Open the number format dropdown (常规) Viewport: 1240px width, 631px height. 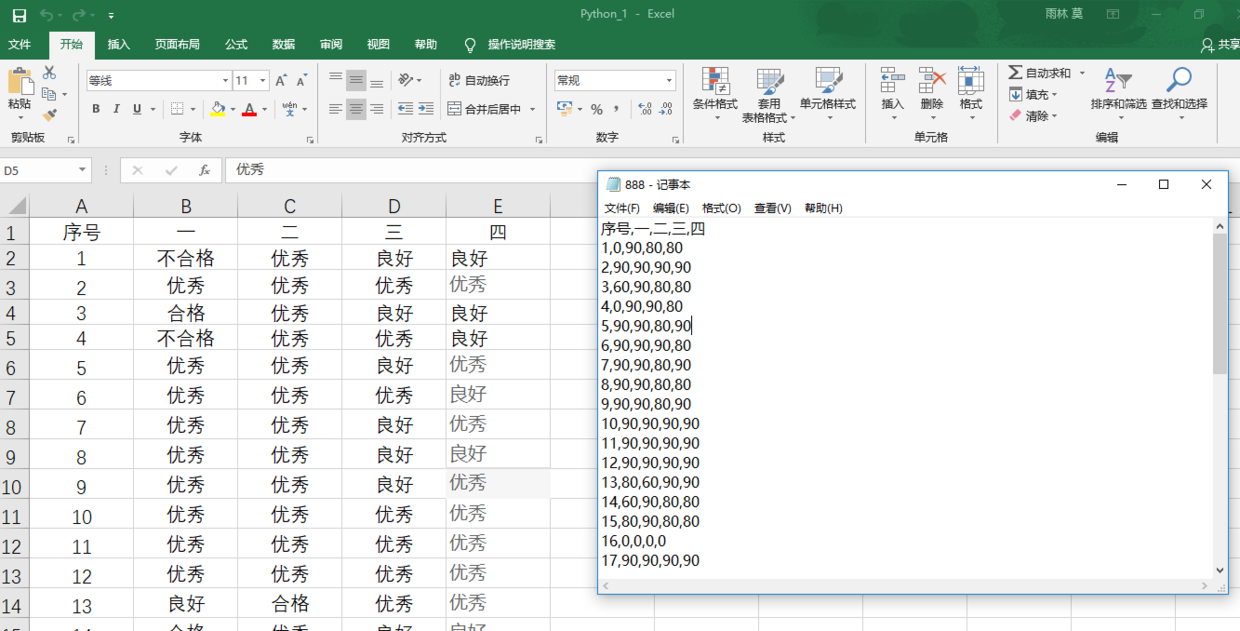pyautogui.click(x=669, y=80)
